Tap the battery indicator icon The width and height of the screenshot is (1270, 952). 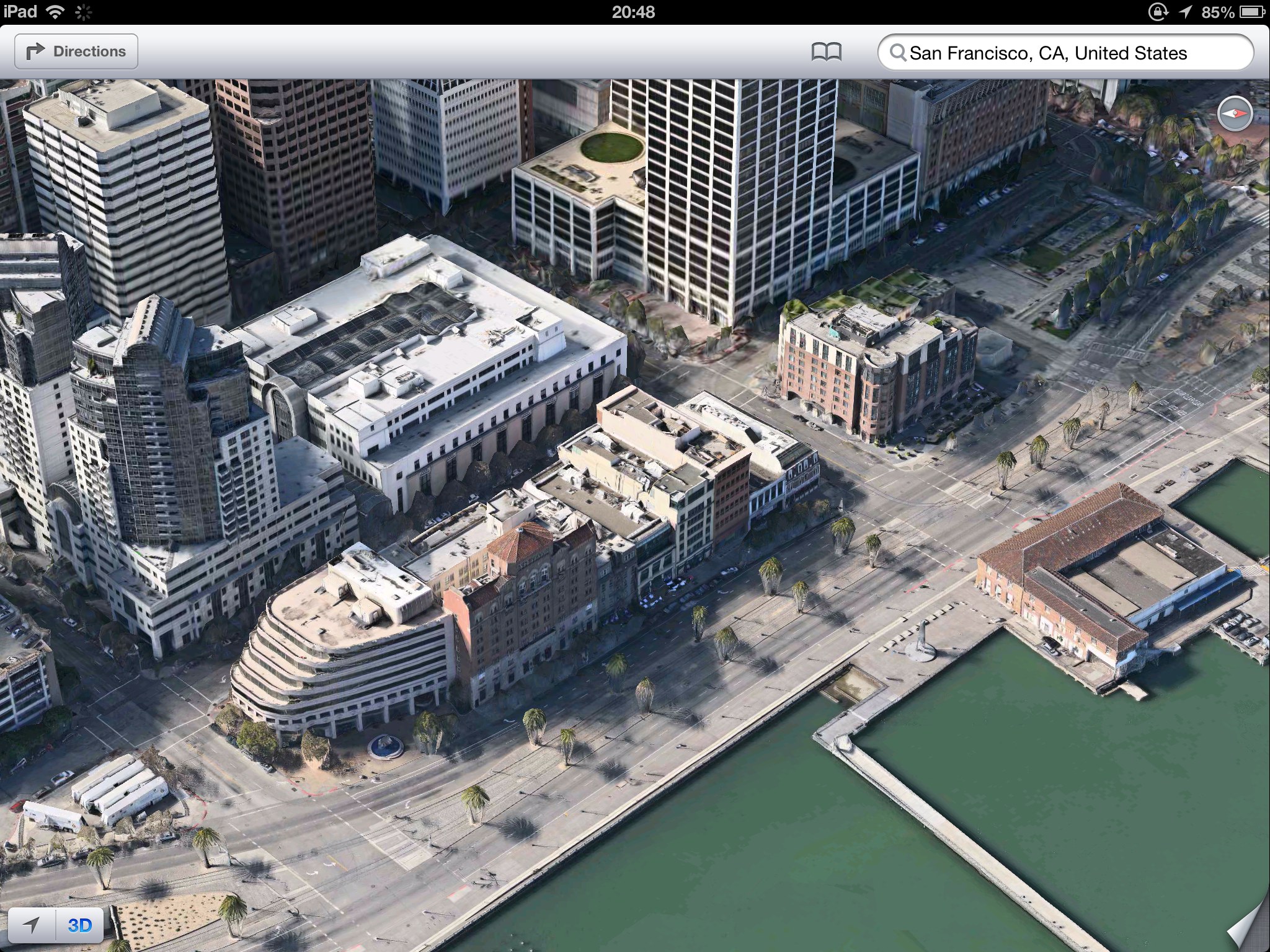click(1252, 12)
